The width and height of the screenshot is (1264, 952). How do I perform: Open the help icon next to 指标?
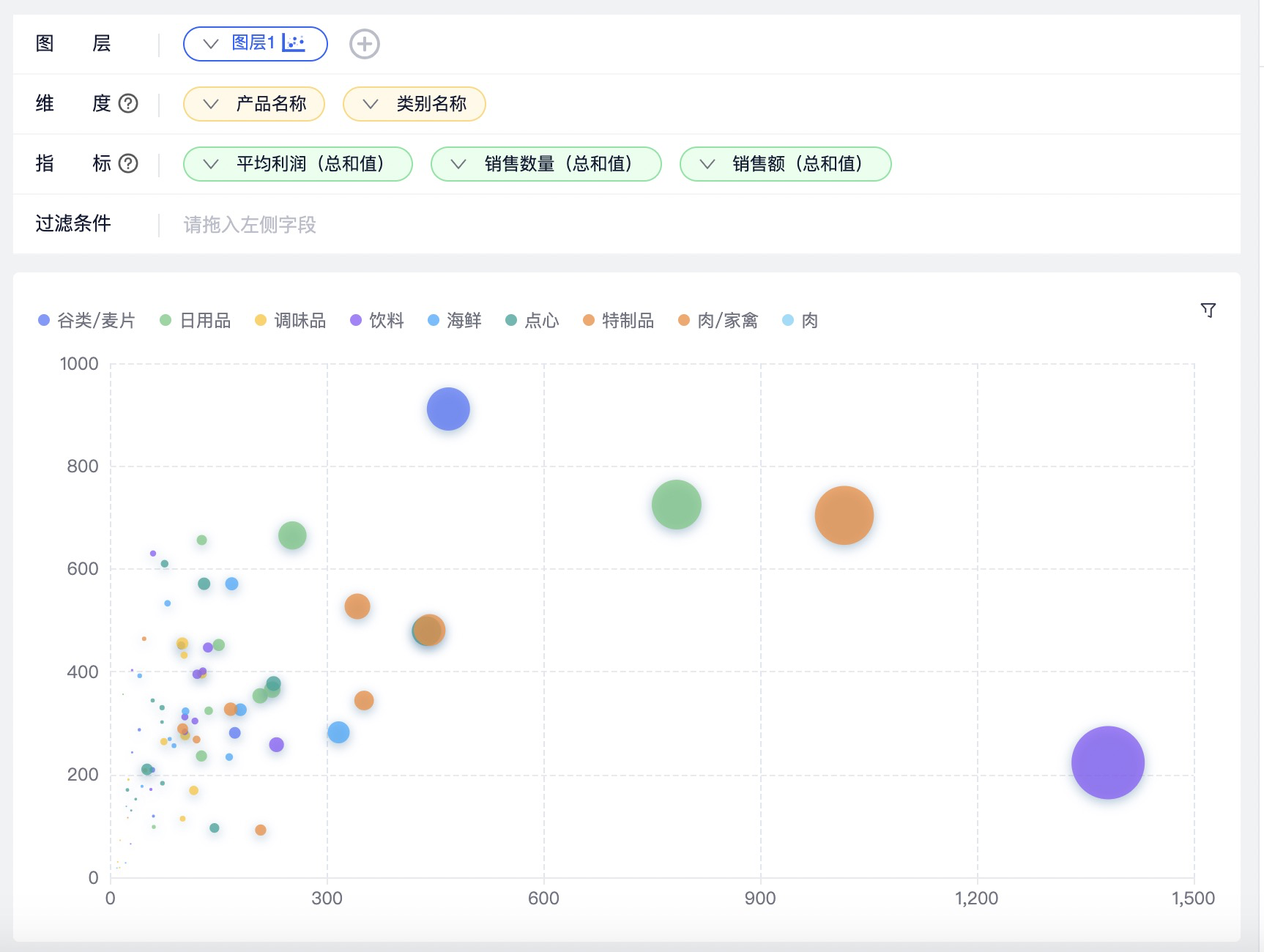pos(128,163)
